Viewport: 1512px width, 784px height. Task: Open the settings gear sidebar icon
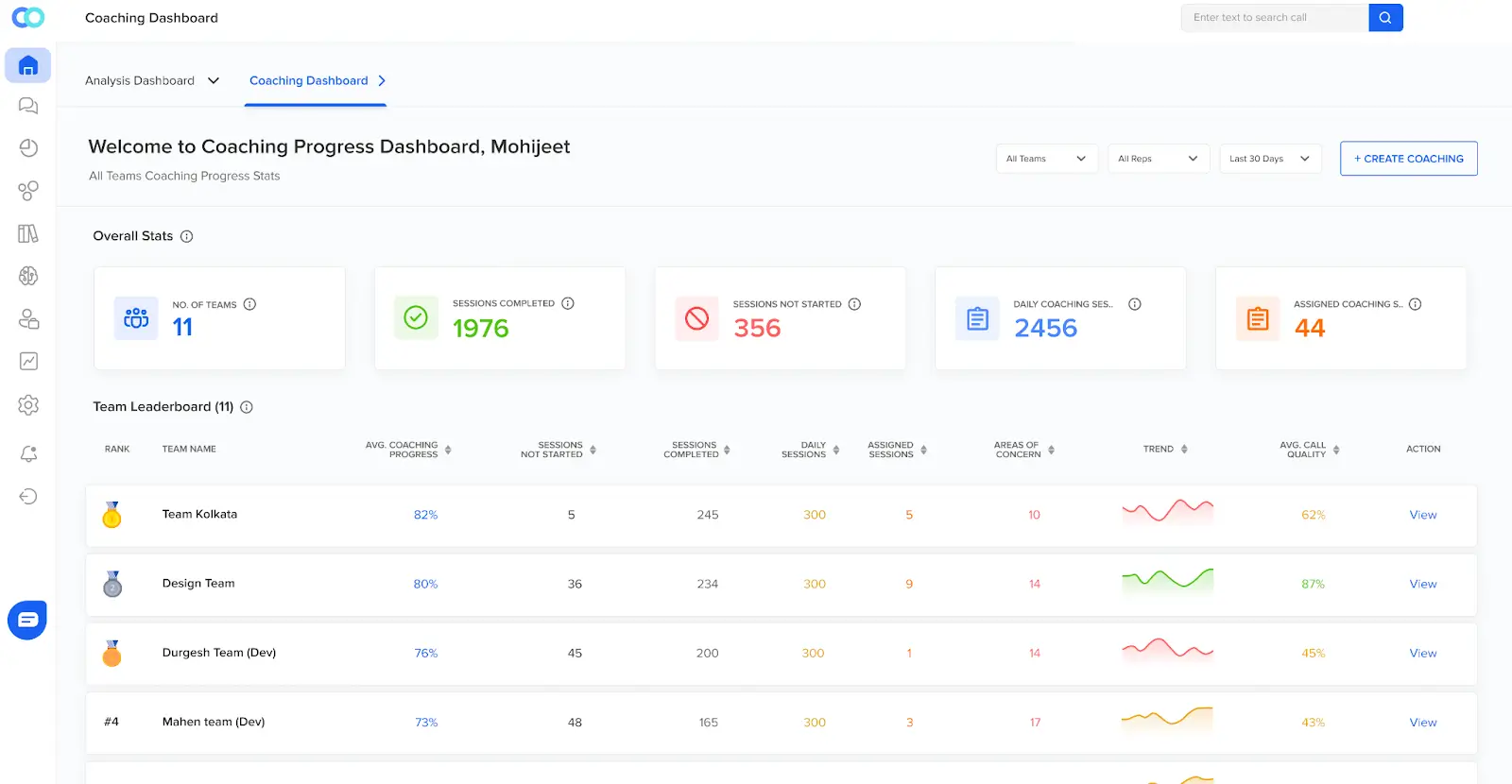tap(28, 405)
